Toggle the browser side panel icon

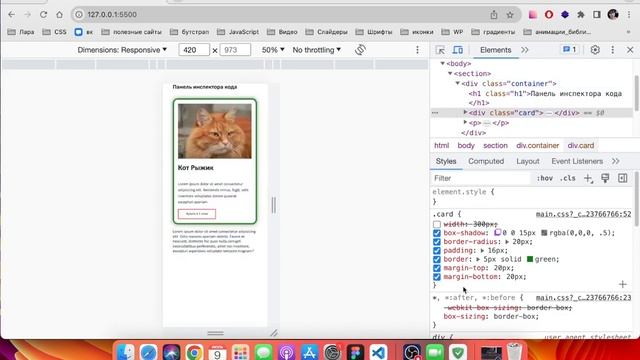pos(597,15)
